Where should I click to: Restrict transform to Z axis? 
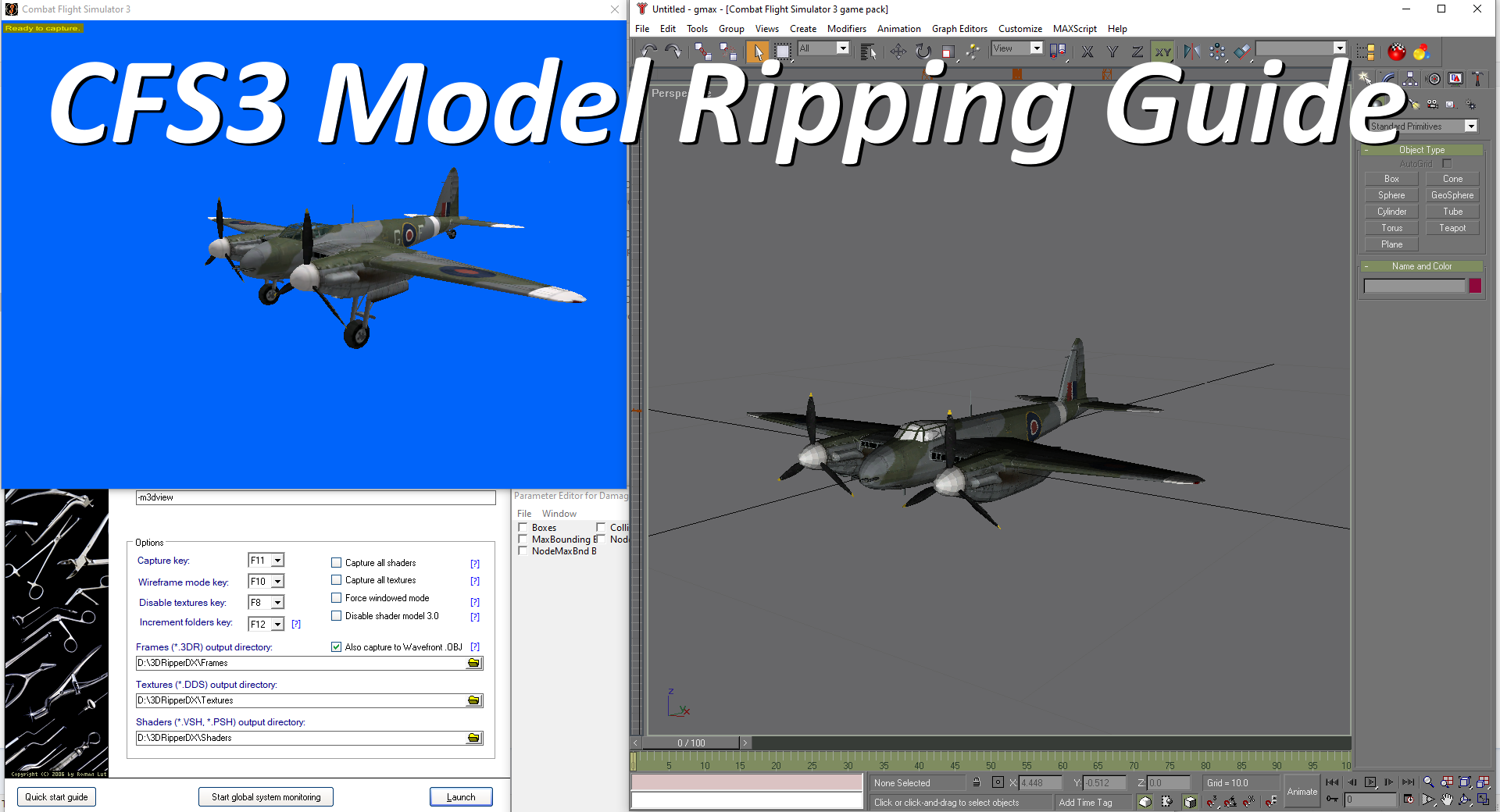click(x=1137, y=52)
